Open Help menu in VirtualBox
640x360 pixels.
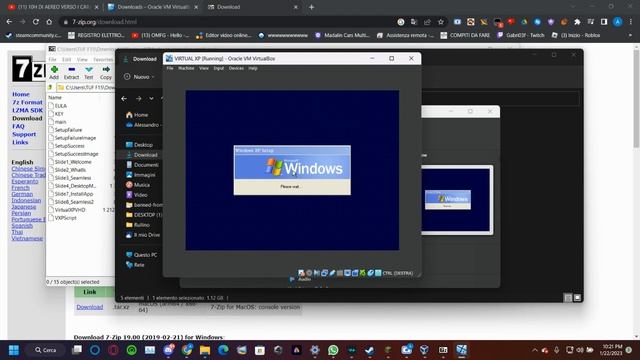point(253,68)
